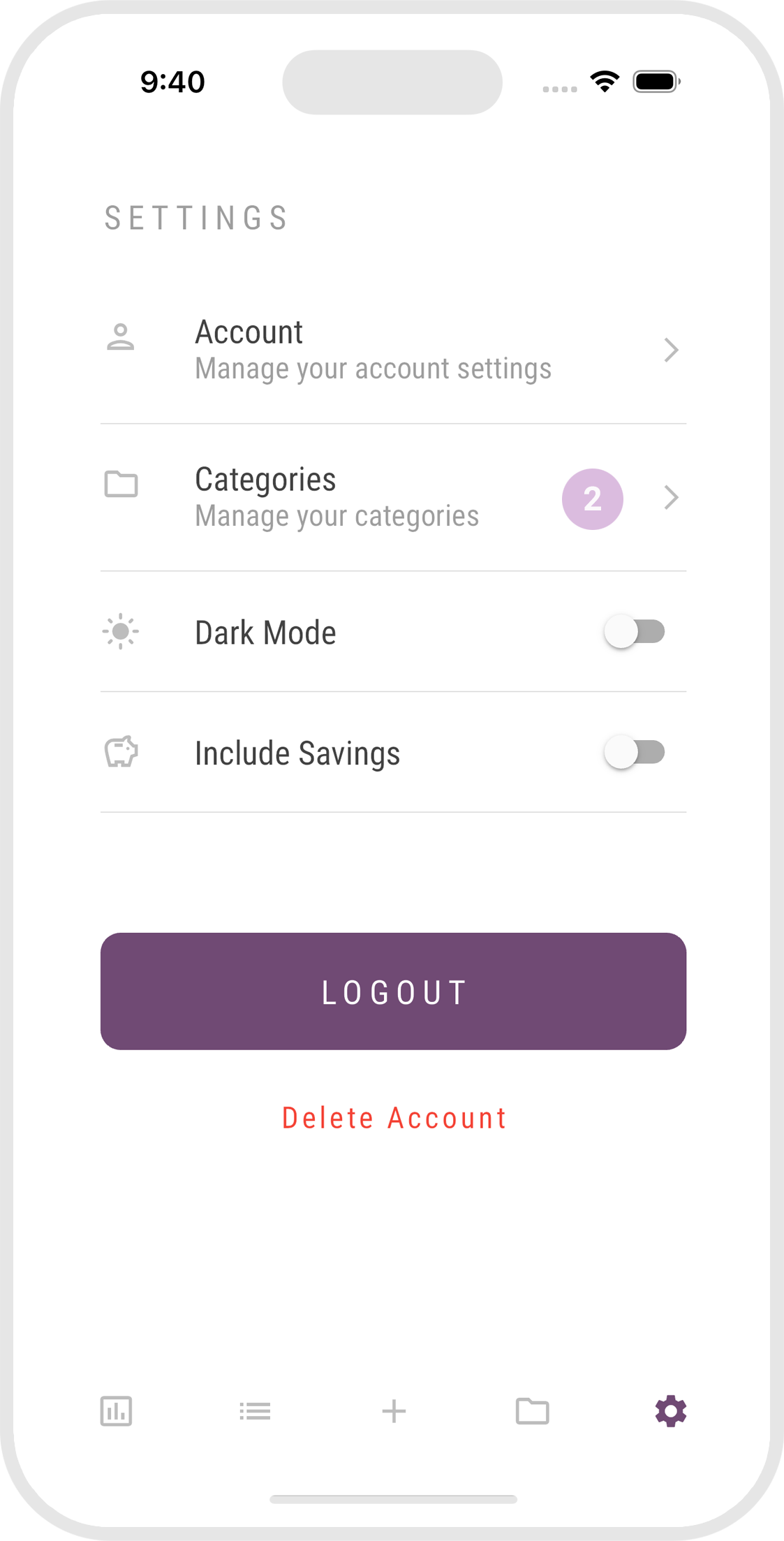Tap the plus icon to add entry
Screen dimensions: 784x1541
point(394,1411)
